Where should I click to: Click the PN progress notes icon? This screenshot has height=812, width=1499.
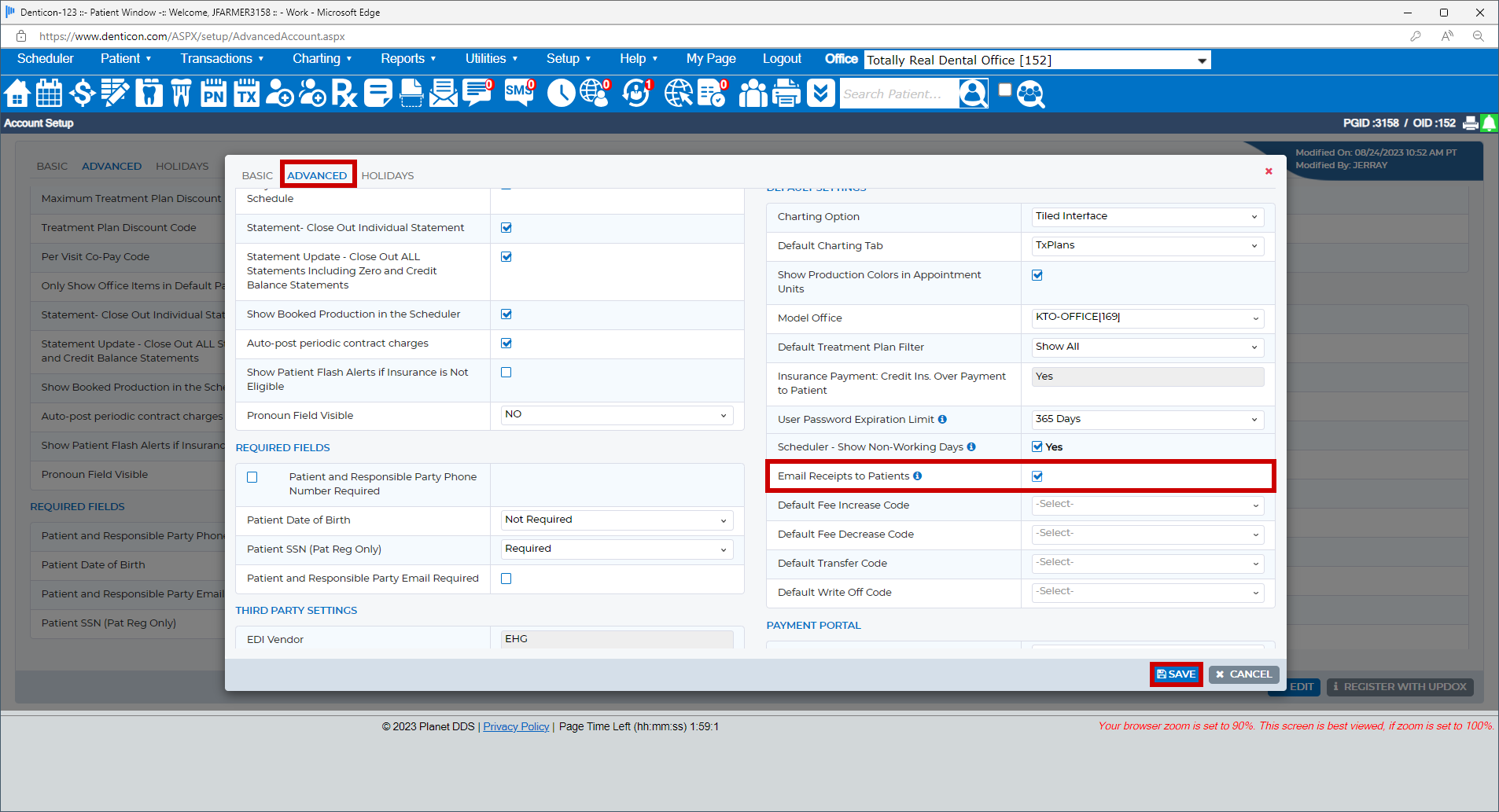coord(212,94)
